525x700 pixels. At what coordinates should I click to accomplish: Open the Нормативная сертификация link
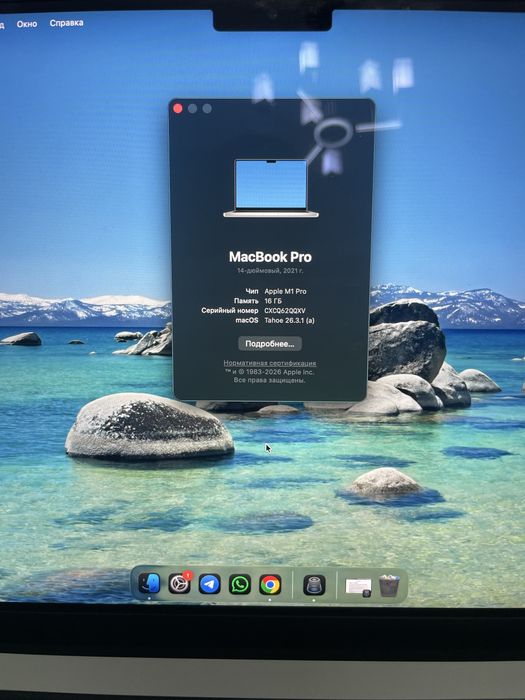[x=270, y=363]
